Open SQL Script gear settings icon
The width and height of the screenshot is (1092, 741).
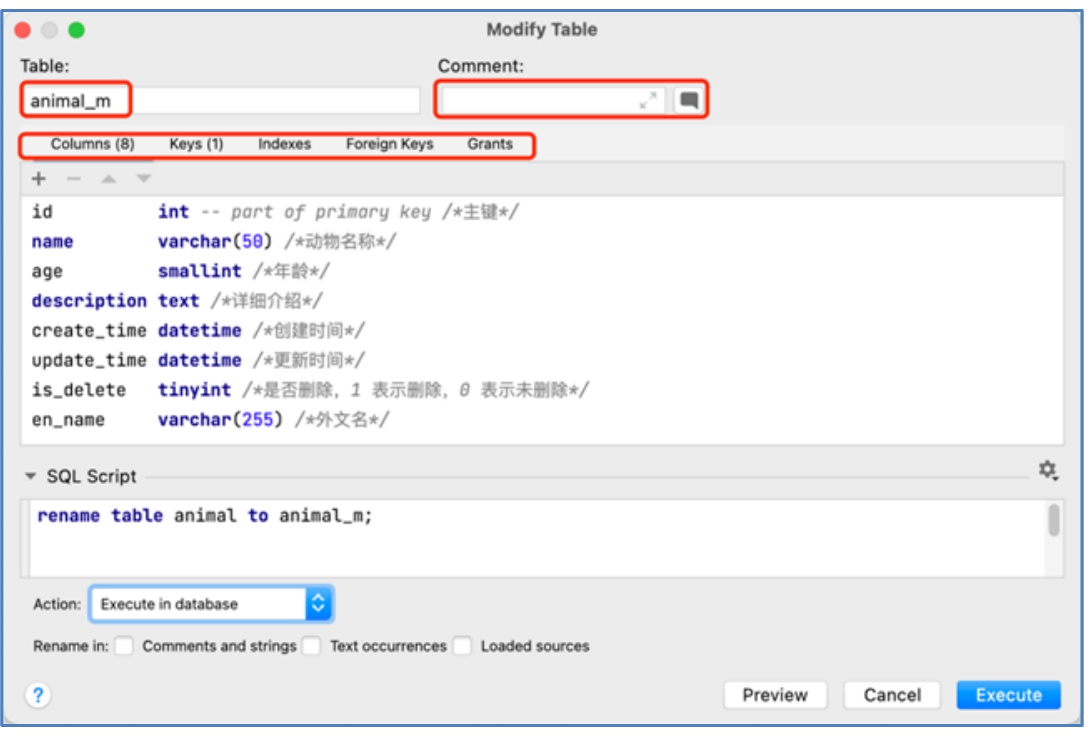1047,469
